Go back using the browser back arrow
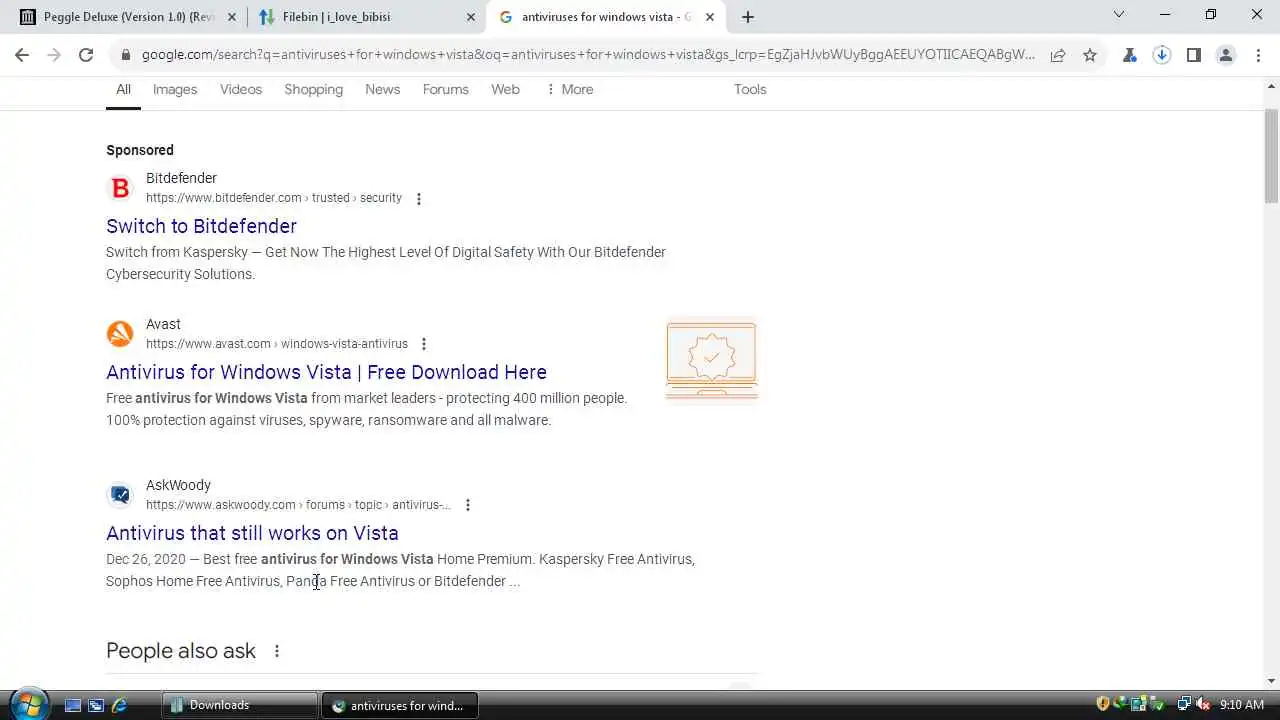This screenshot has width=1280, height=720. [22, 55]
